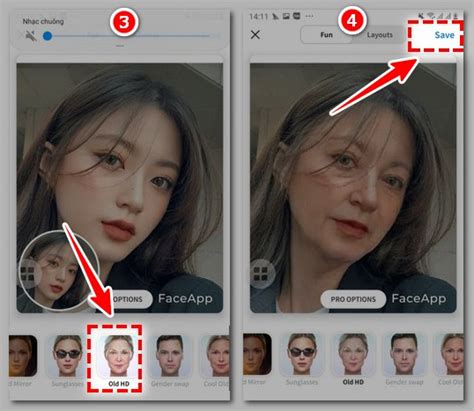
Task: Tap PRO OPTIONS in the right screen
Action: pyautogui.click(x=353, y=299)
